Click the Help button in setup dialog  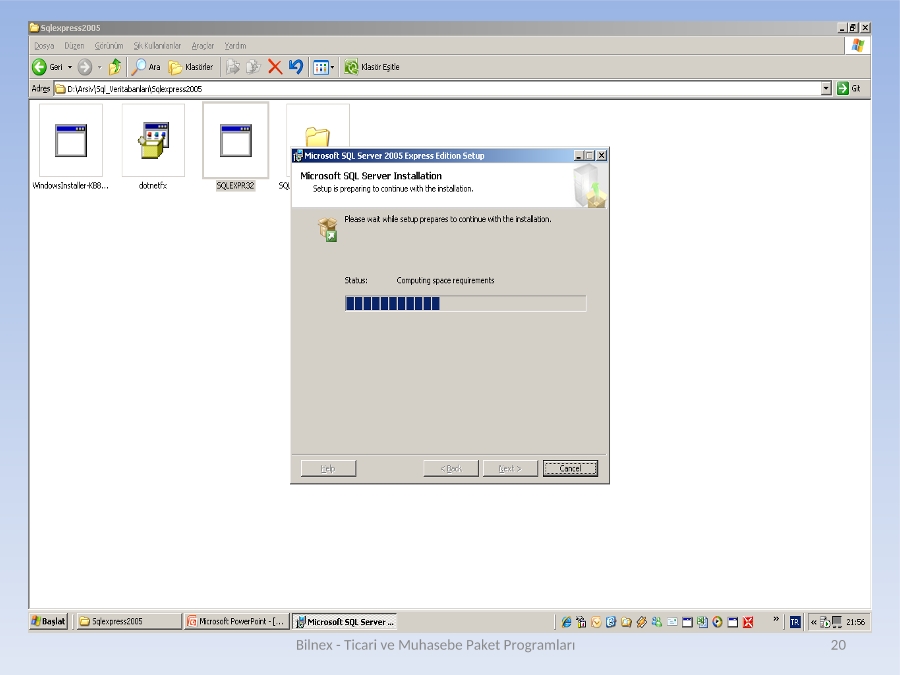coord(328,468)
